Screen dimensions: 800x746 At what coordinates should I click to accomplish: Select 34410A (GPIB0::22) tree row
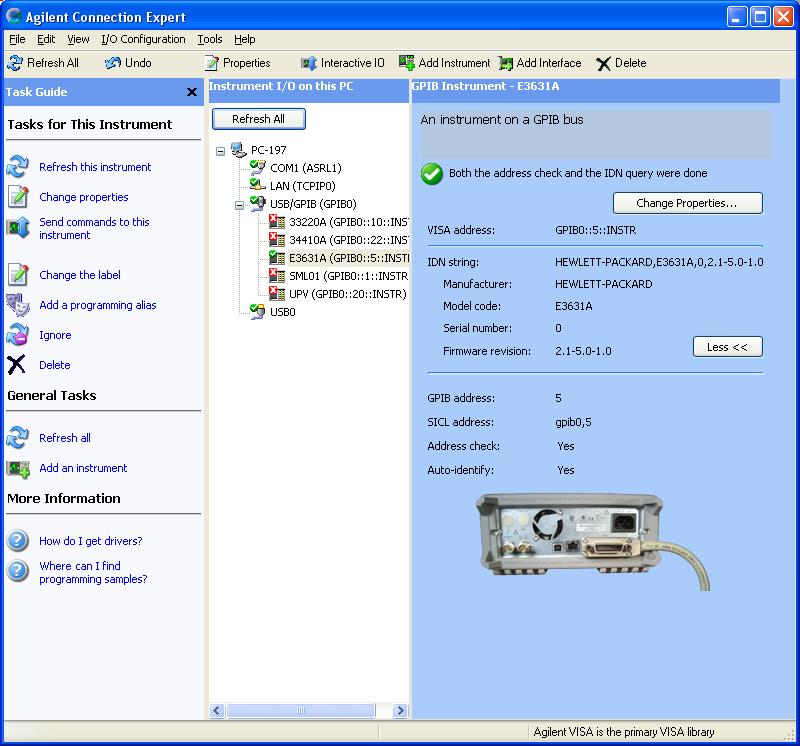(x=340, y=240)
